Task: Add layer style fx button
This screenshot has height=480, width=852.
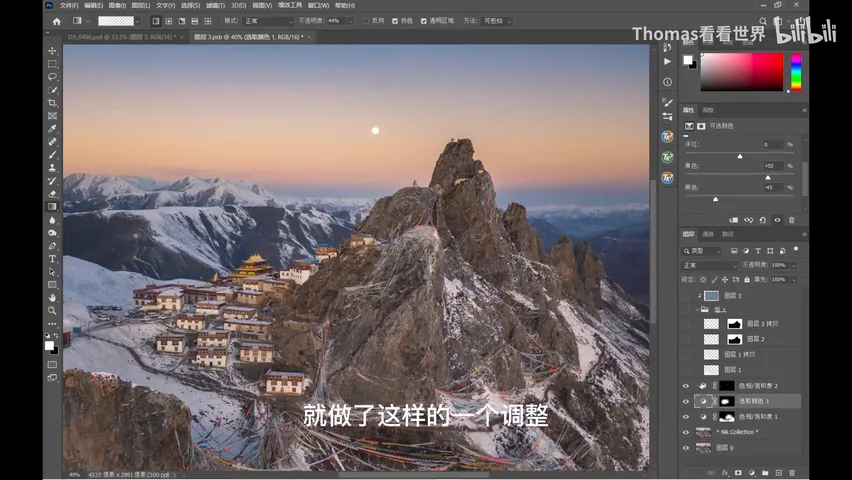Action: point(725,473)
